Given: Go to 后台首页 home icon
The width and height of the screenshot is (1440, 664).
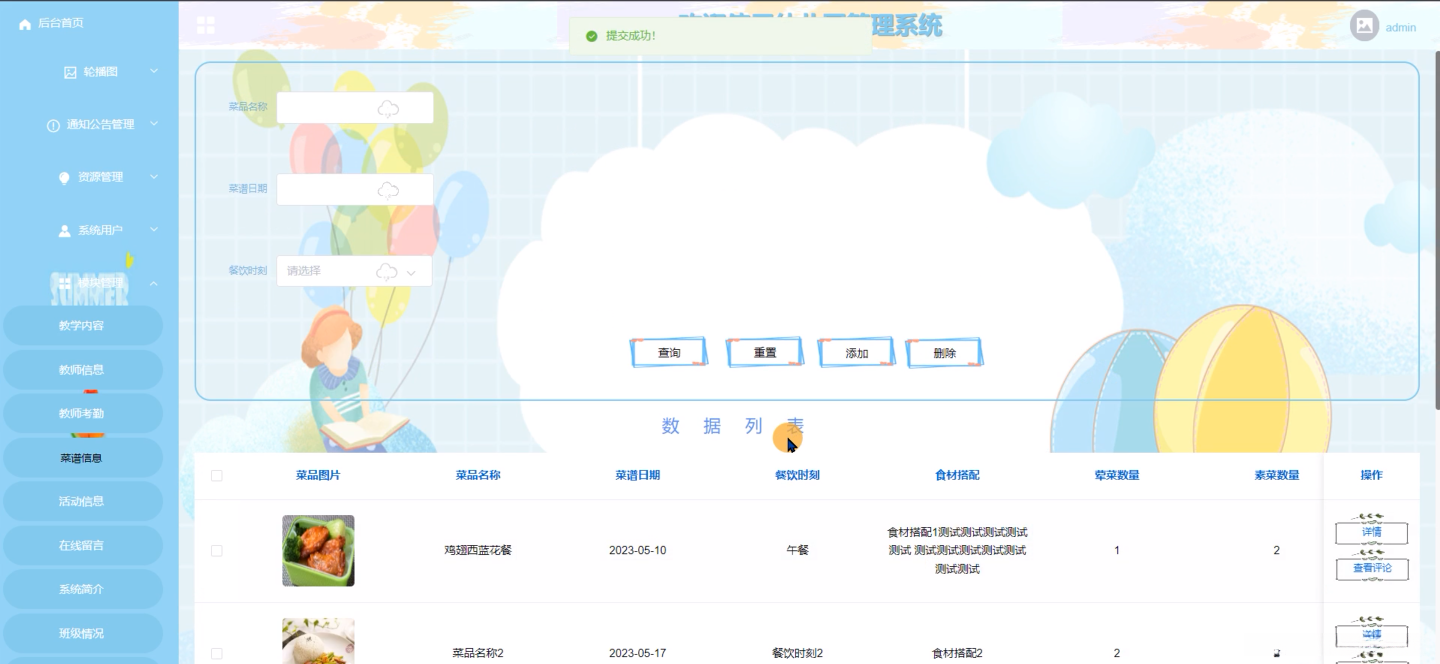Looking at the screenshot, I should 25,24.
